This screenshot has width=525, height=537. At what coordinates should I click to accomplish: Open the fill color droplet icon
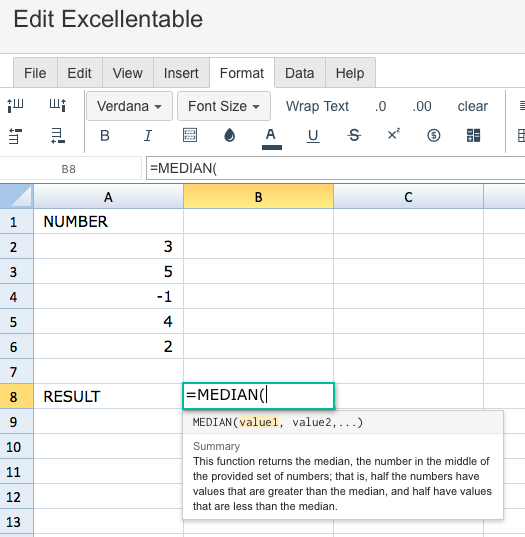click(229, 135)
